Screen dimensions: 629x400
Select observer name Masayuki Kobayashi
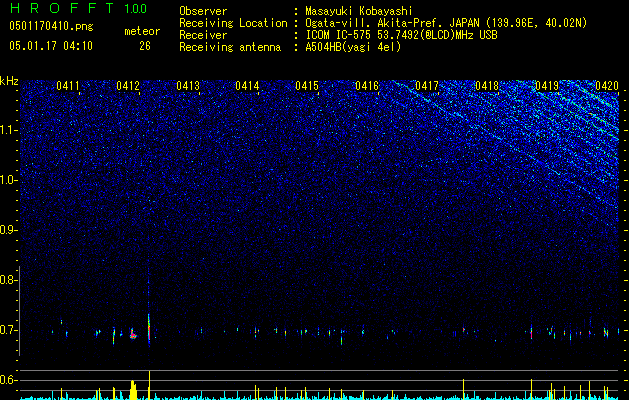[359, 11]
